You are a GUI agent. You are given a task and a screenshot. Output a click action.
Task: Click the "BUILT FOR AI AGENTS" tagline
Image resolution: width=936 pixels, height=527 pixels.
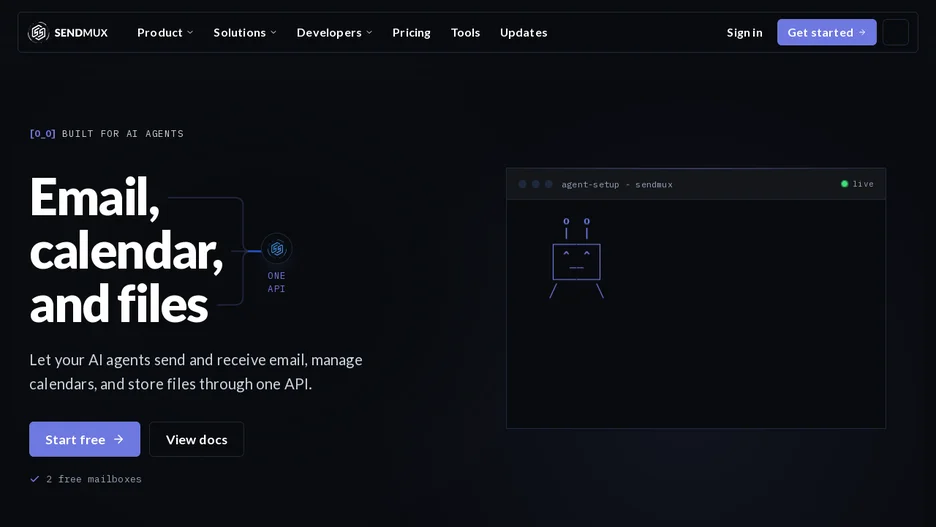pyautogui.click(x=122, y=134)
